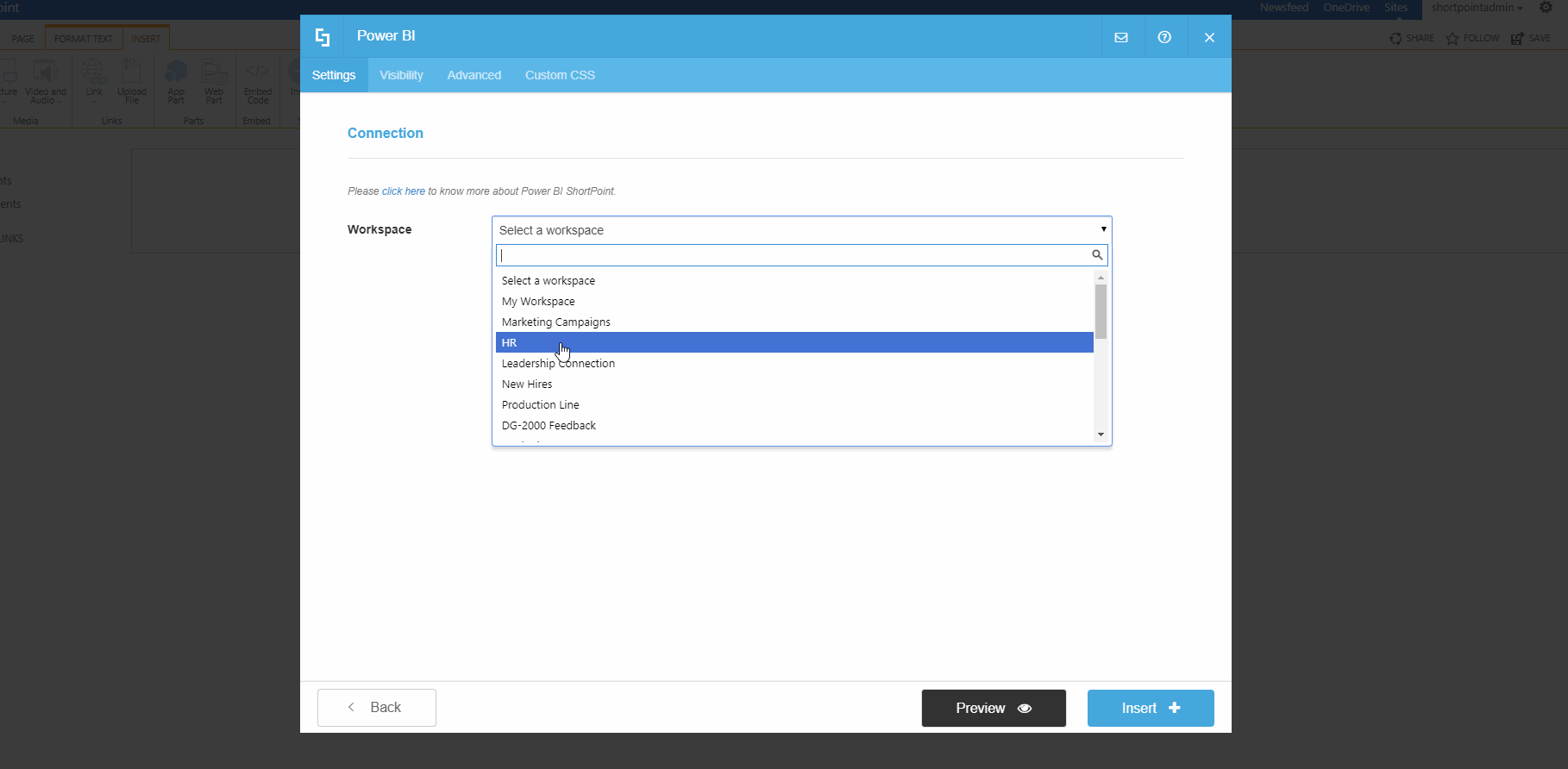Open the INSERT ribbon tab
Viewport: 1568px width, 769px height.
pos(146,39)
